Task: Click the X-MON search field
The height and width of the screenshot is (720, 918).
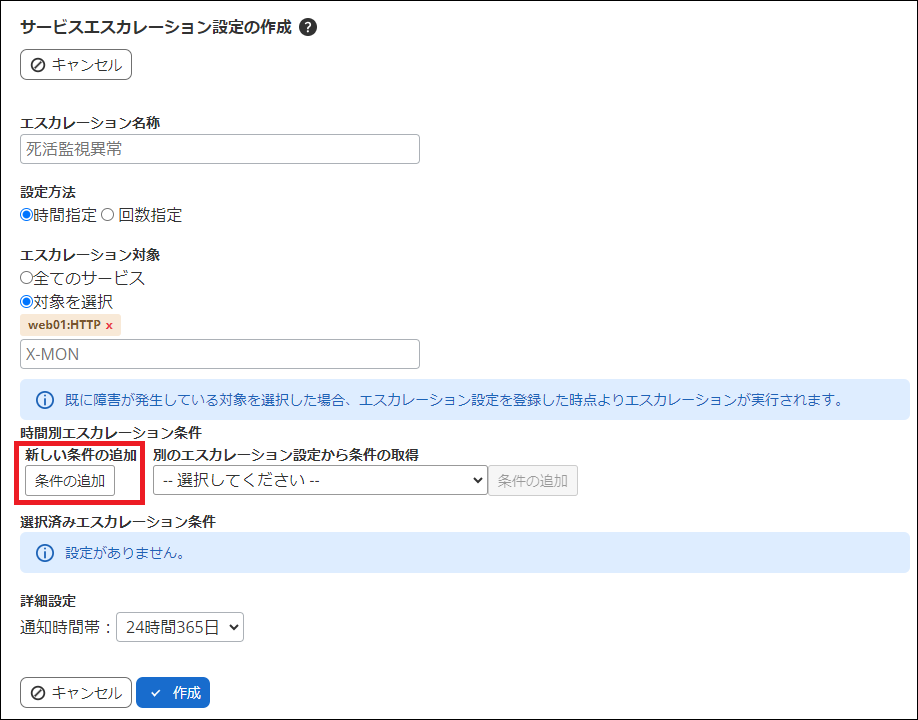Action: pyautogui.click(x=220, y=354)
